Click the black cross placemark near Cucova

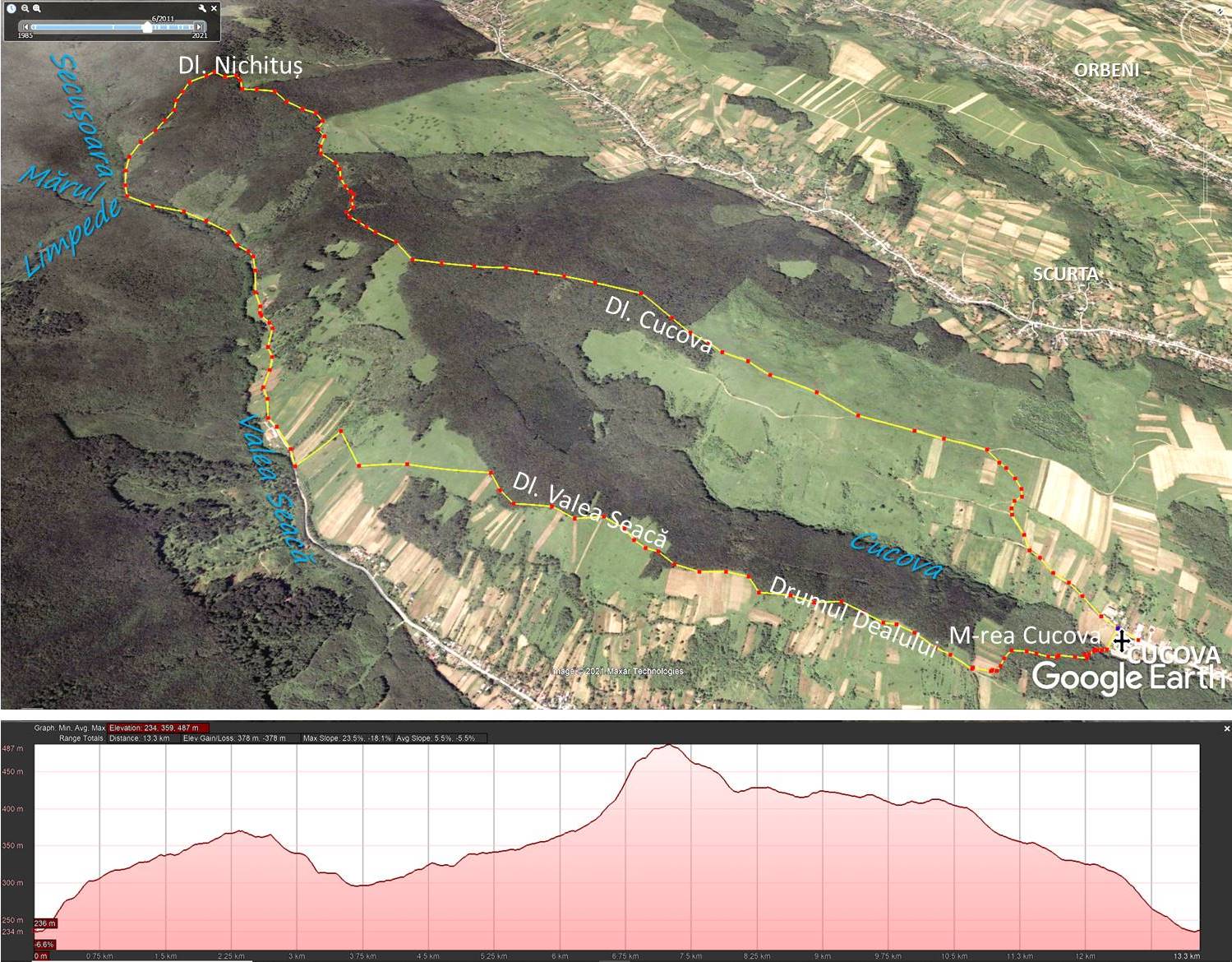tap(1121, 641)
